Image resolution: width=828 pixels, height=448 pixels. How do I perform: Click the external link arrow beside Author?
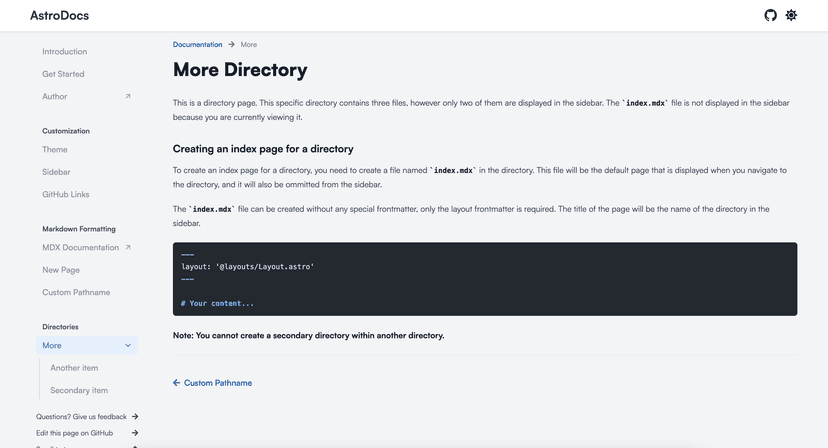point(128,97)
